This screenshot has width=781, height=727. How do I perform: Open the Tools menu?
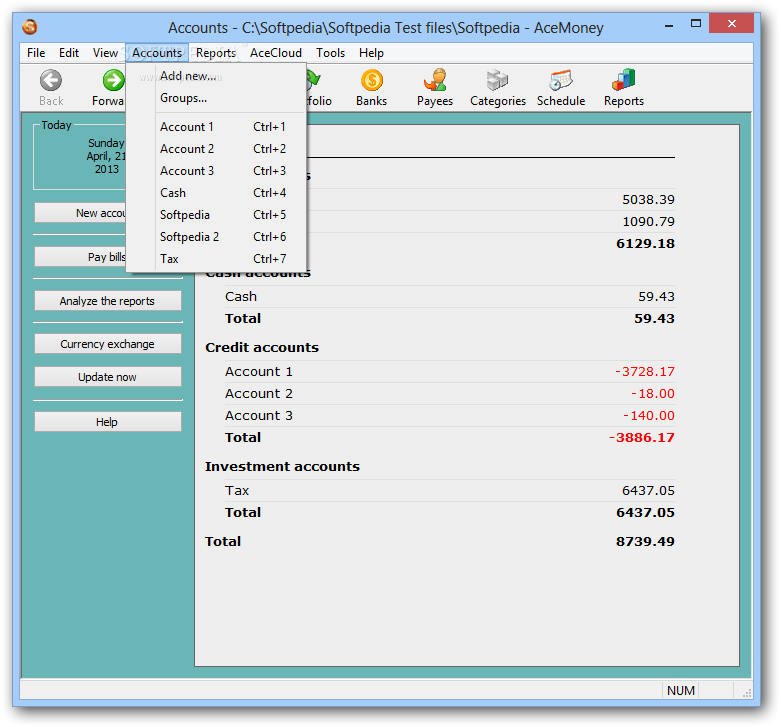point(330,53)
